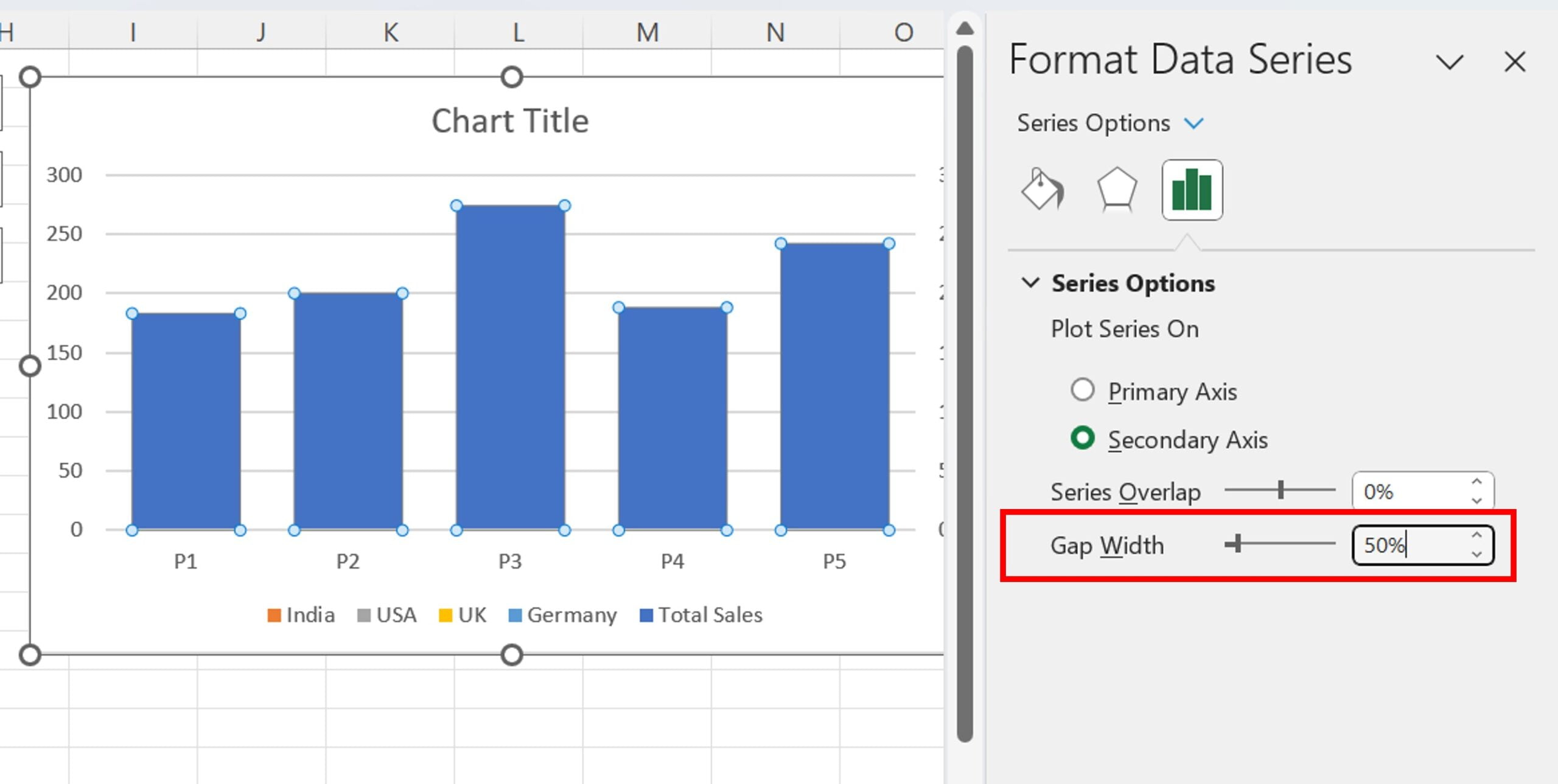Open the task pane options chevron

1449,62
